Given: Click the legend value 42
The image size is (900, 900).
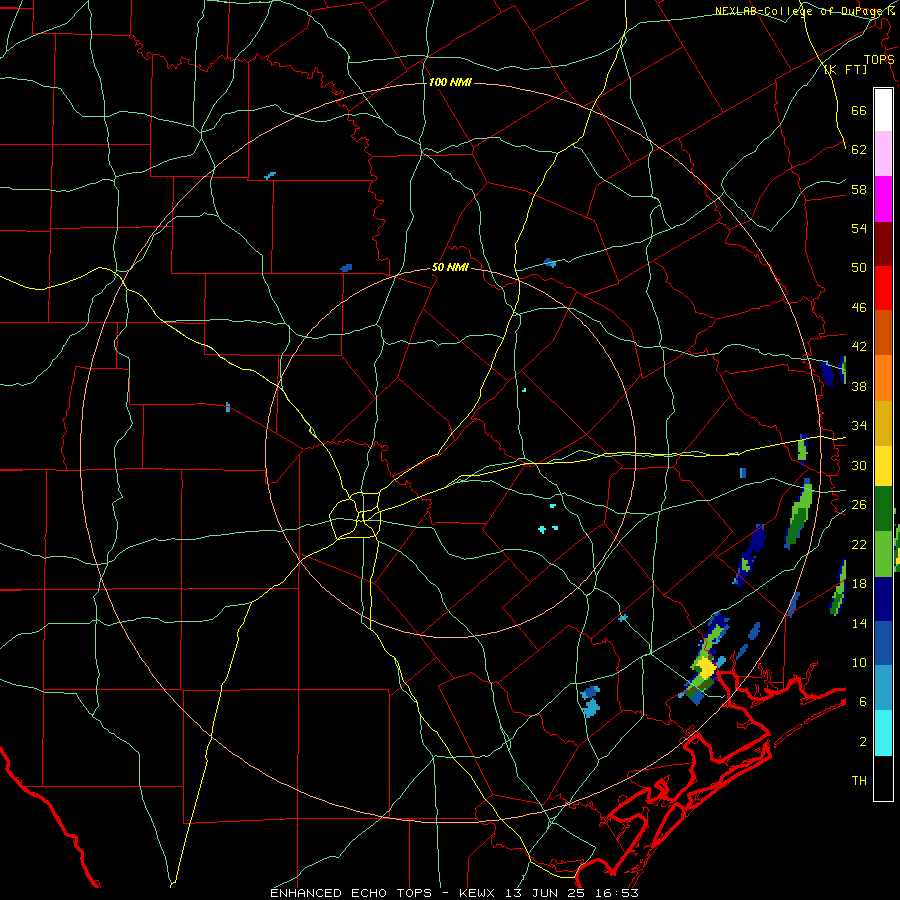Looking at the screenshot, I should click(859, 347).
